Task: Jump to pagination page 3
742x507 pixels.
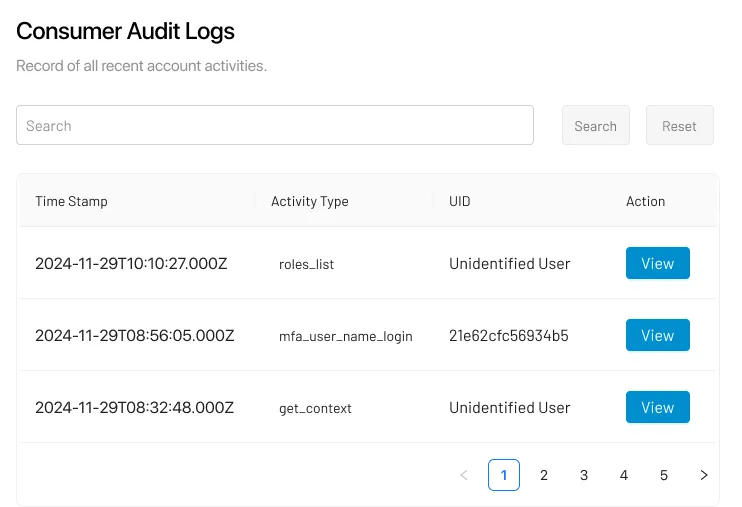Action: tap(583, 475)
